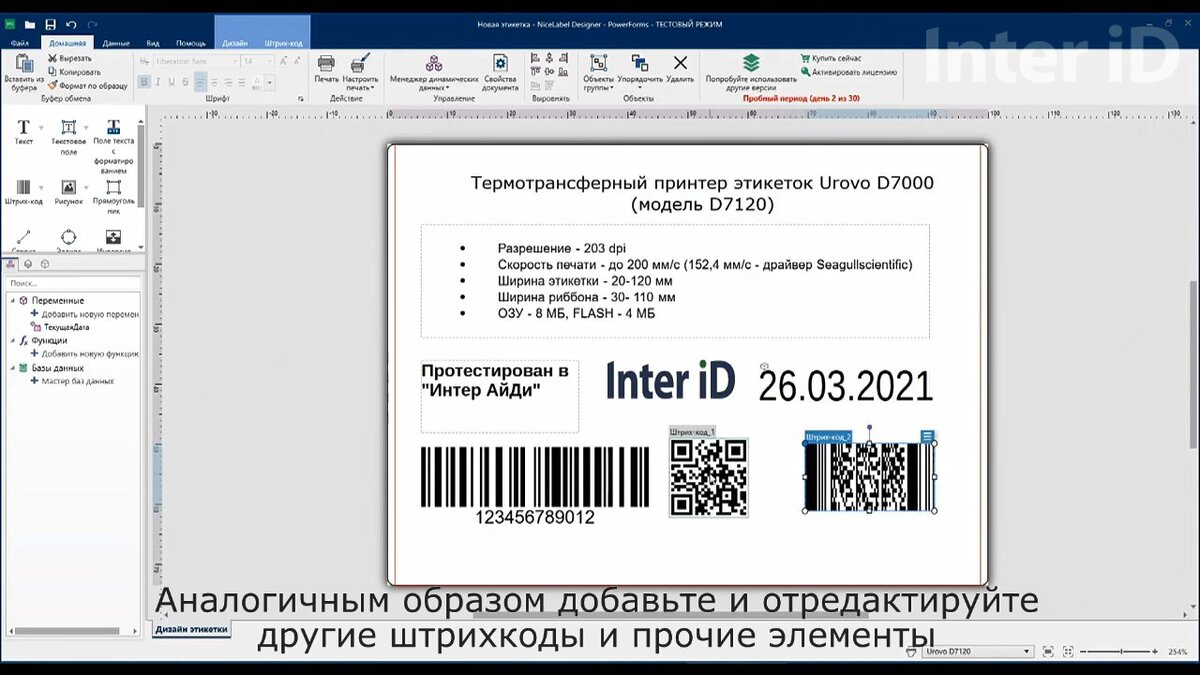Switch to the Помощь ribbon tab
1200x675 pixels.
click(190, 43)
